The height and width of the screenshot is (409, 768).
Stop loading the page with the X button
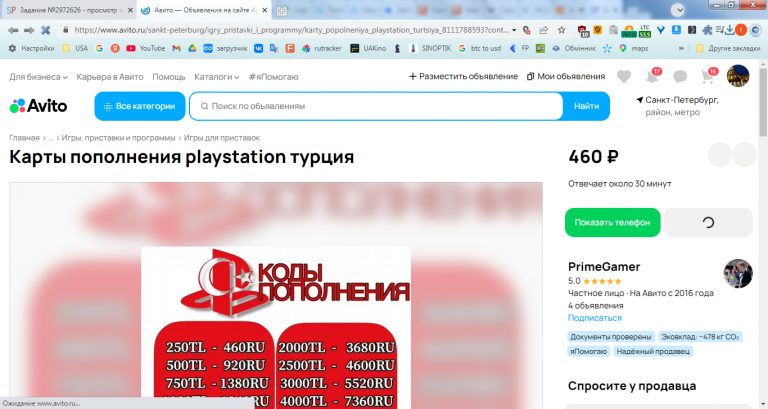tap(46, 30)
